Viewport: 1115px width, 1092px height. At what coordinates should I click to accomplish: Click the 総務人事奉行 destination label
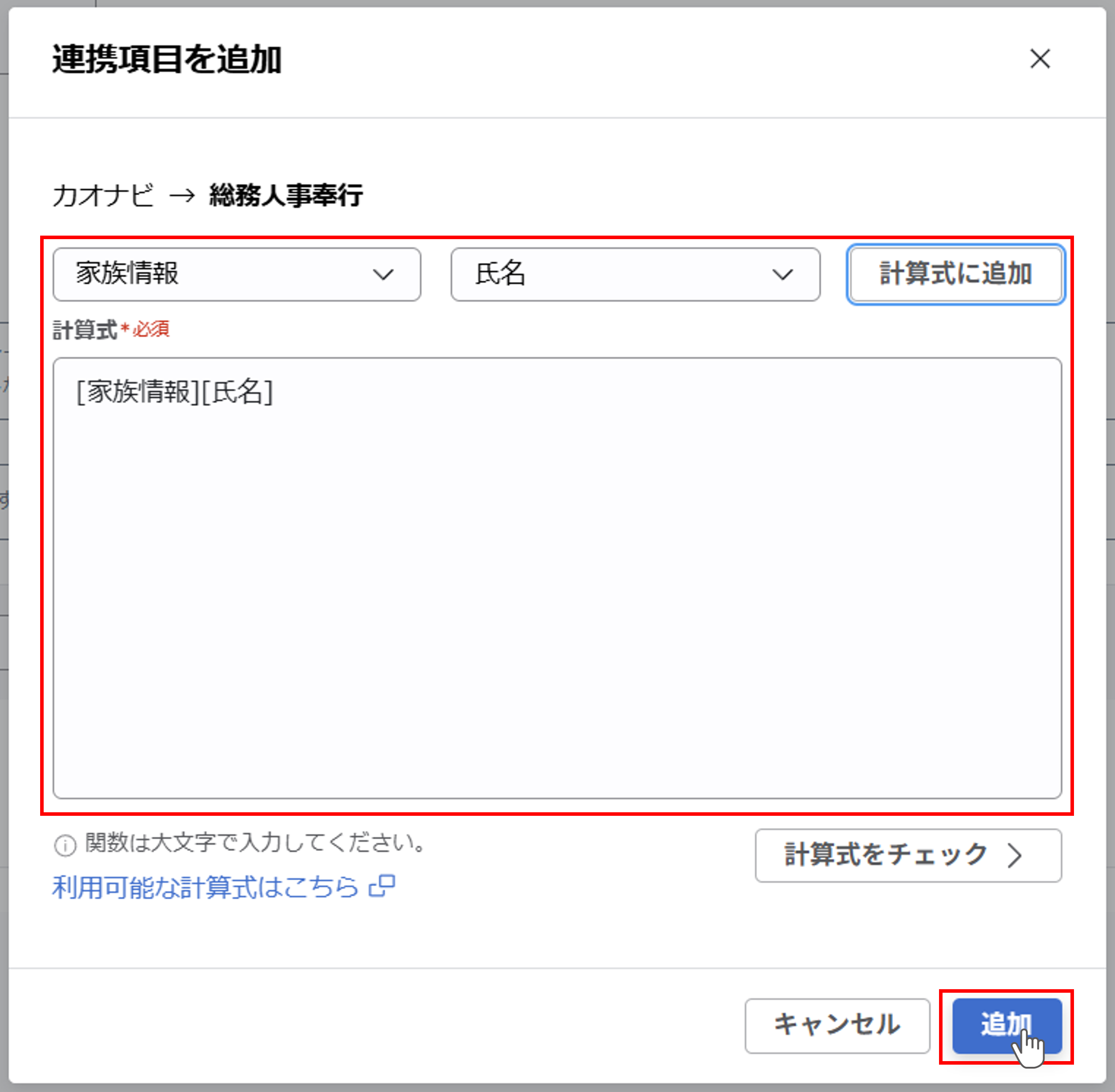[285, 195]
